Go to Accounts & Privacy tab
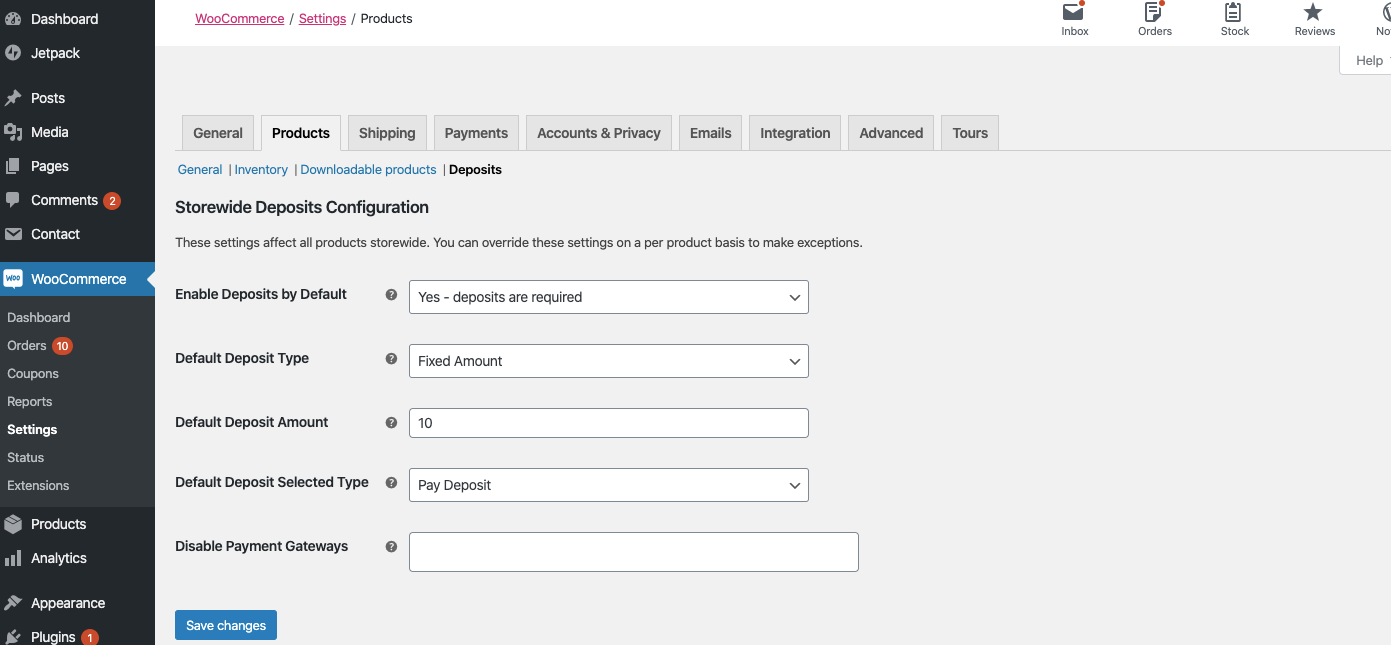The height and width of the screenshot is (645, 1391). 598,133
